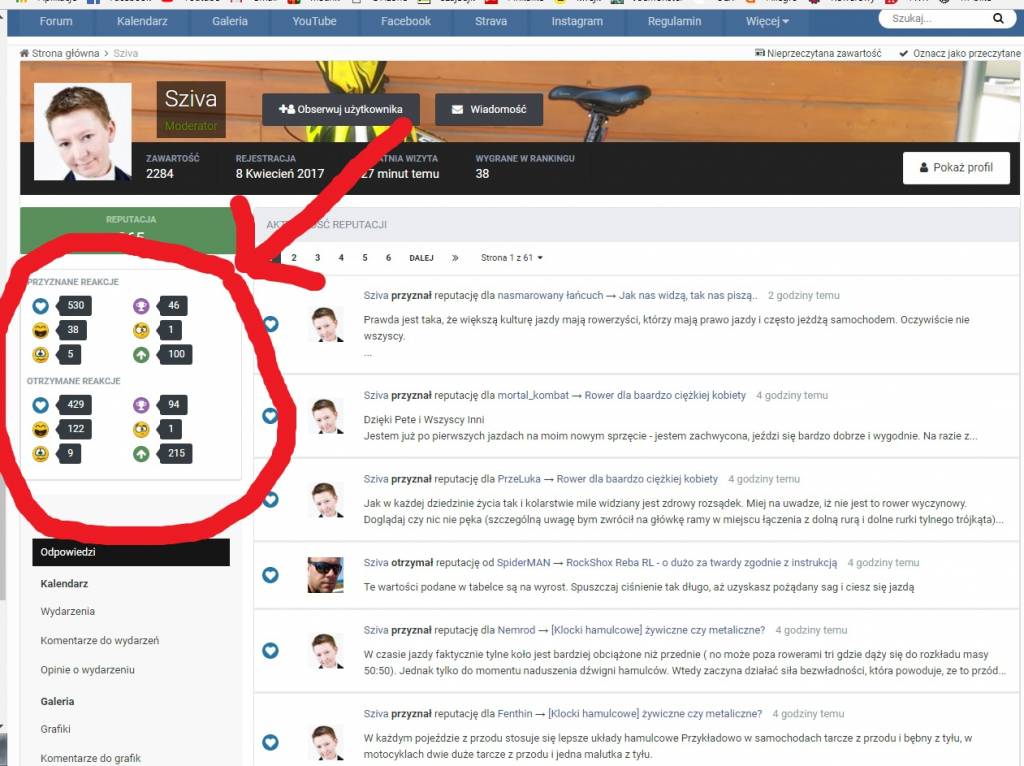
Task: Go to page 2 of reputation activity
Action: click(294, 258)
